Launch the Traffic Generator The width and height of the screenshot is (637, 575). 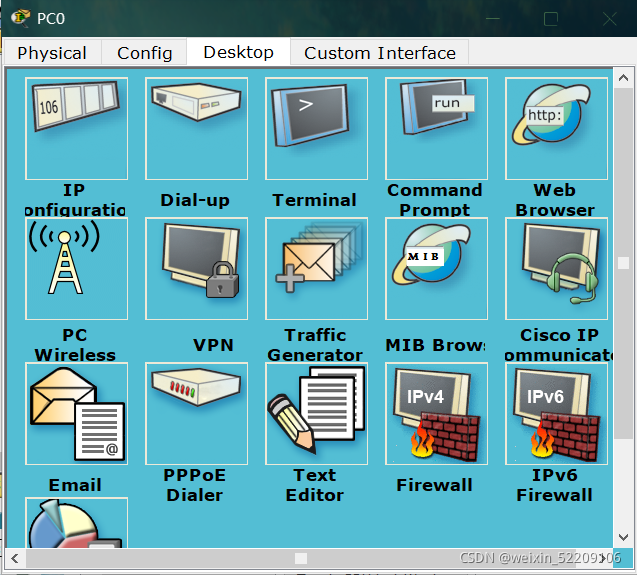click(316, 269)
